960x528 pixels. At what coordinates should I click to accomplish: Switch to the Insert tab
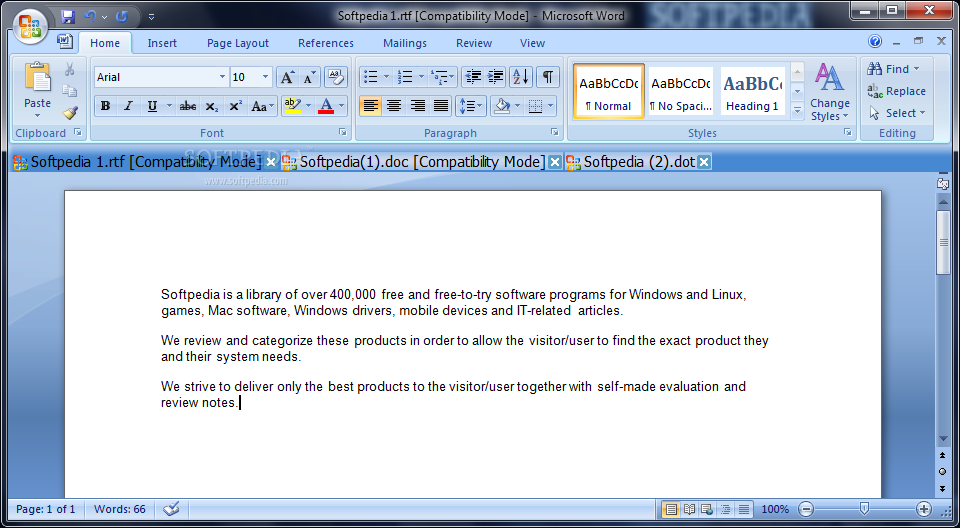tap(162, 43)
